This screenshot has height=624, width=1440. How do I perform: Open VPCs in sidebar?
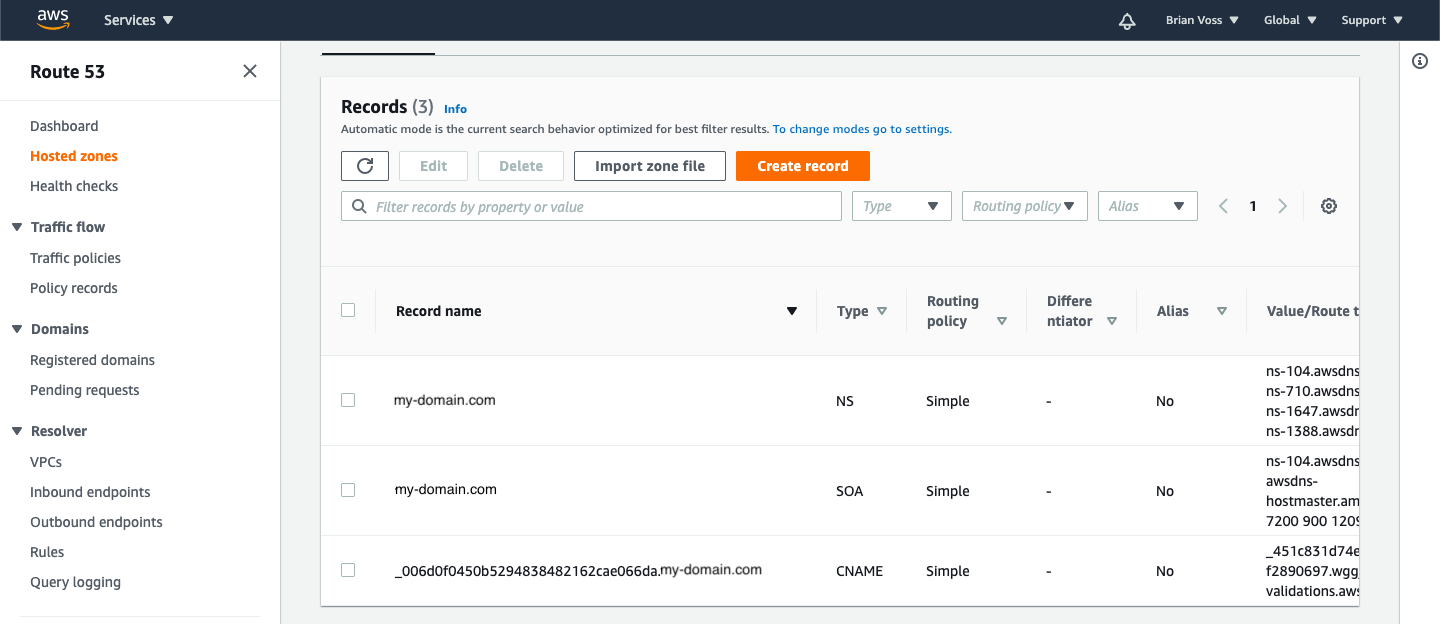[46, 462]
